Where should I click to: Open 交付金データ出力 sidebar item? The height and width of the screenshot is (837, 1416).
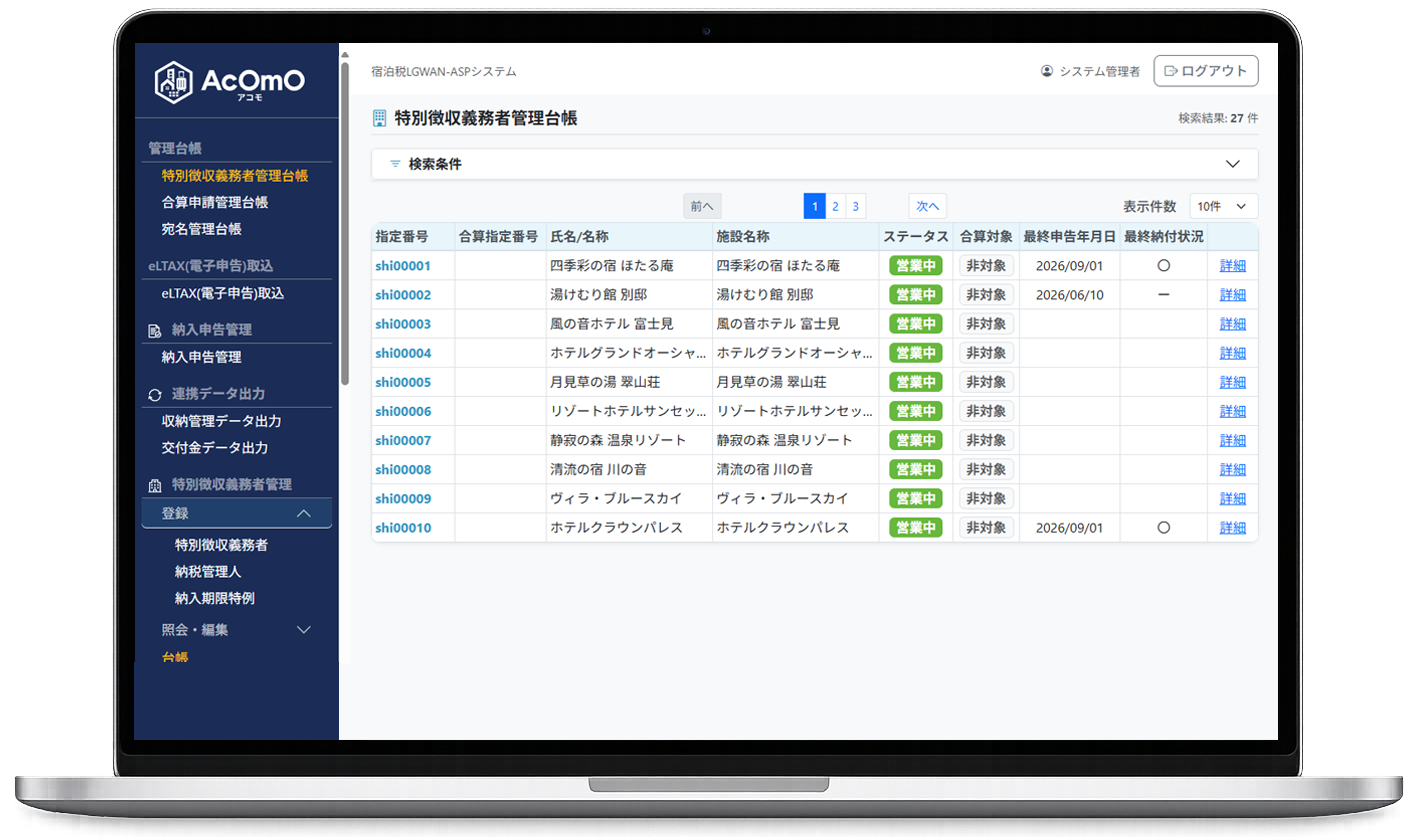point(215,448)
